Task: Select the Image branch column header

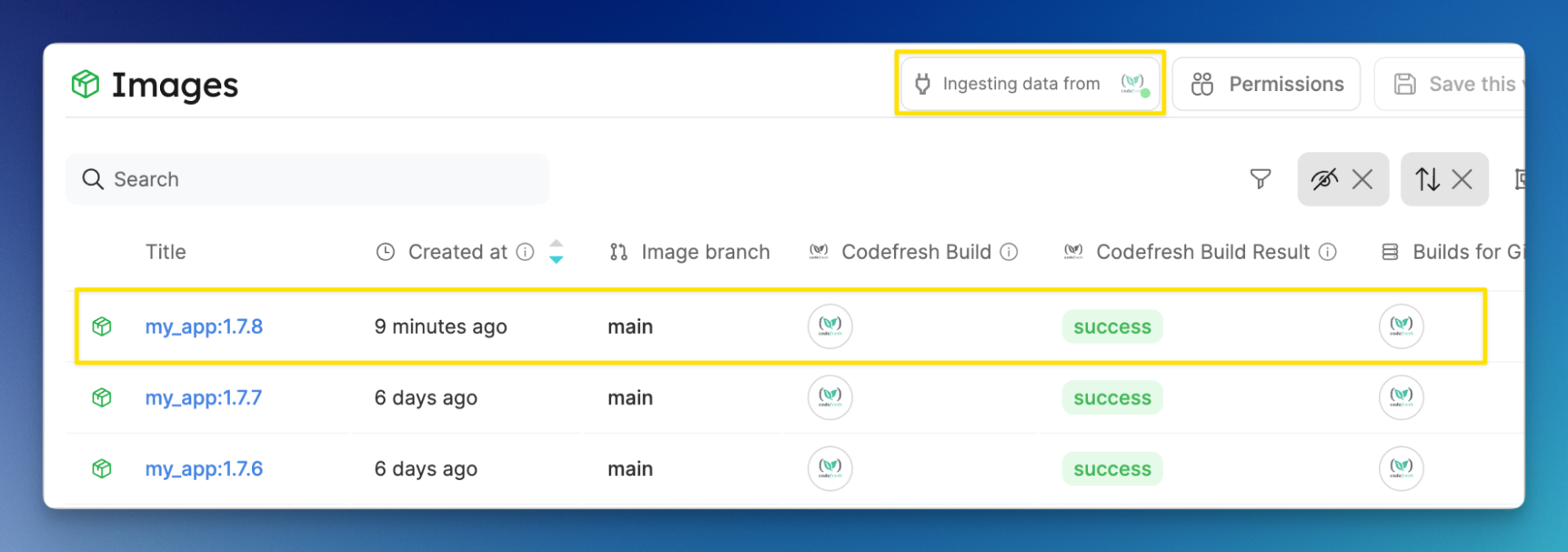Action: point(690,252)
